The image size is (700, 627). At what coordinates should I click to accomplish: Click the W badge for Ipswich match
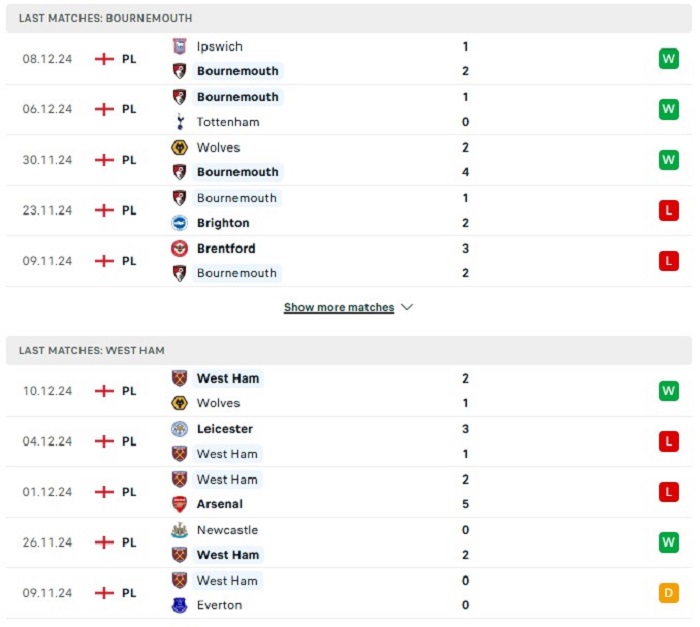click(x=668, y=59)
